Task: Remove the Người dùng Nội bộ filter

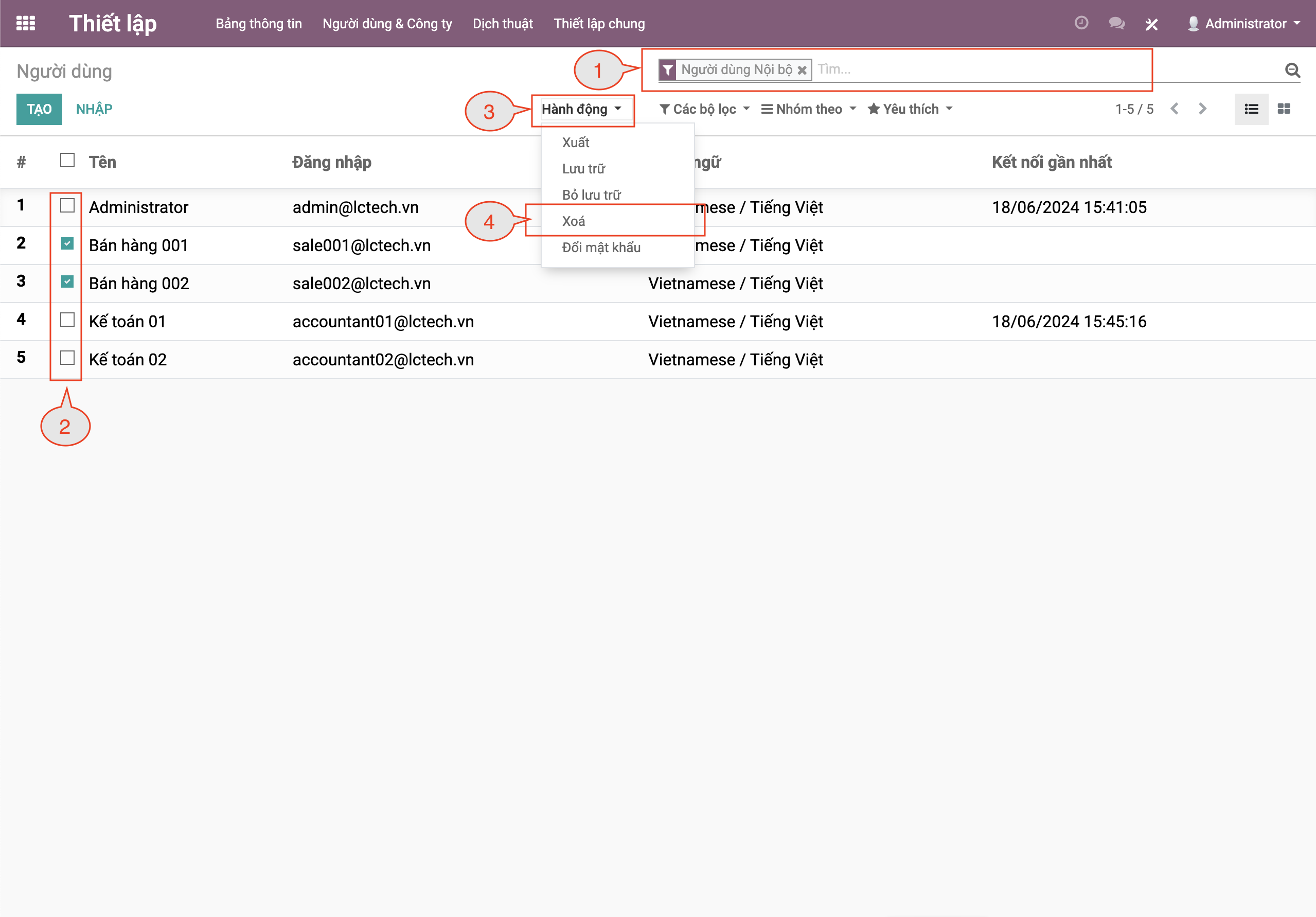Action: [x=803, y=70]
